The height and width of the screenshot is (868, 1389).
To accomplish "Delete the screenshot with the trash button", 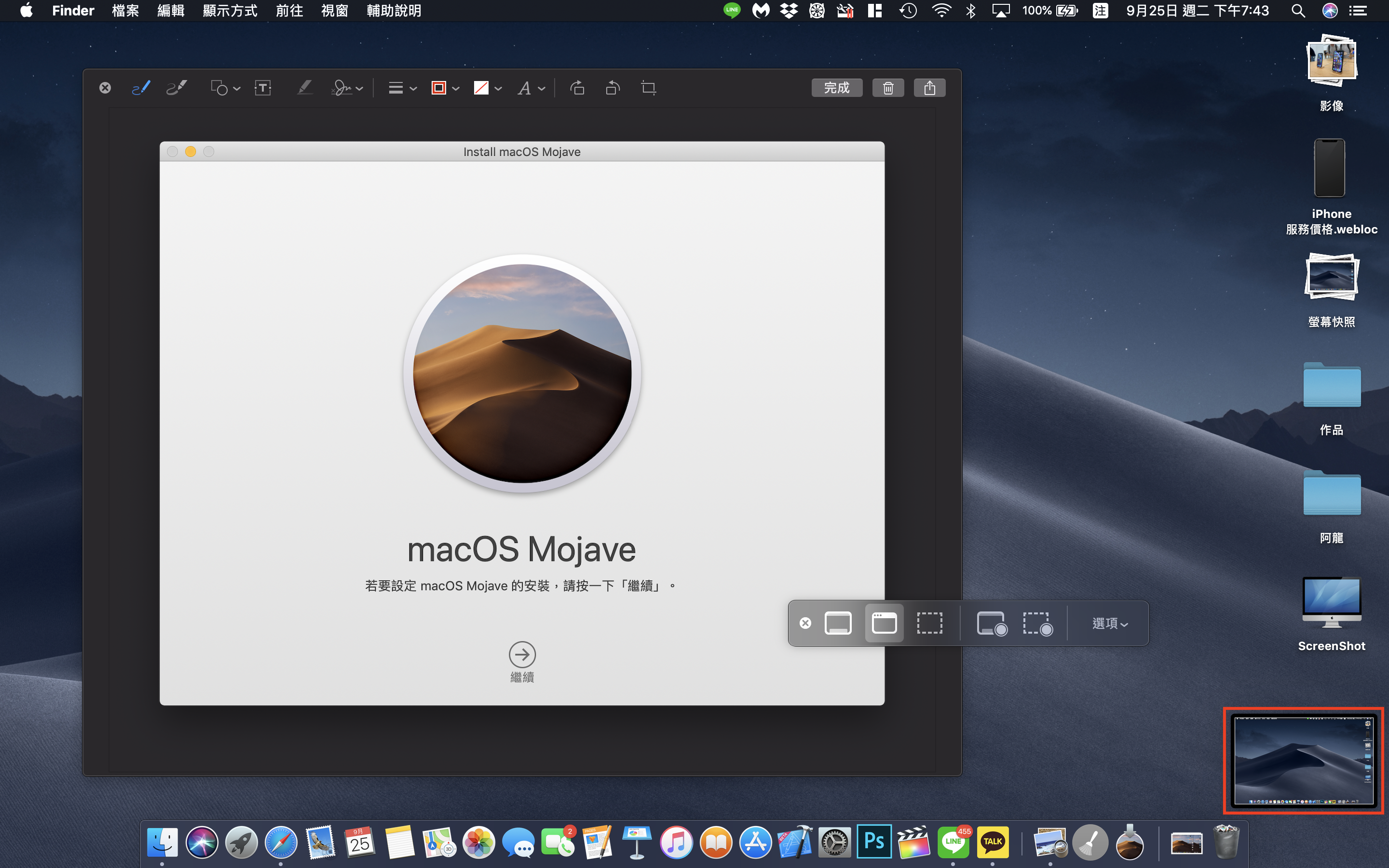I will [888, 88].
